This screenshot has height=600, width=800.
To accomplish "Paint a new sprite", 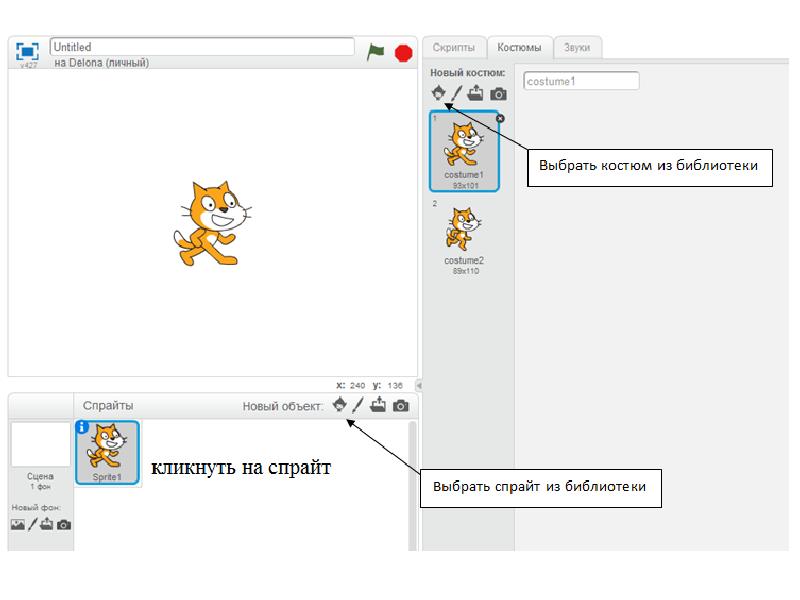I will coord(358,405).
